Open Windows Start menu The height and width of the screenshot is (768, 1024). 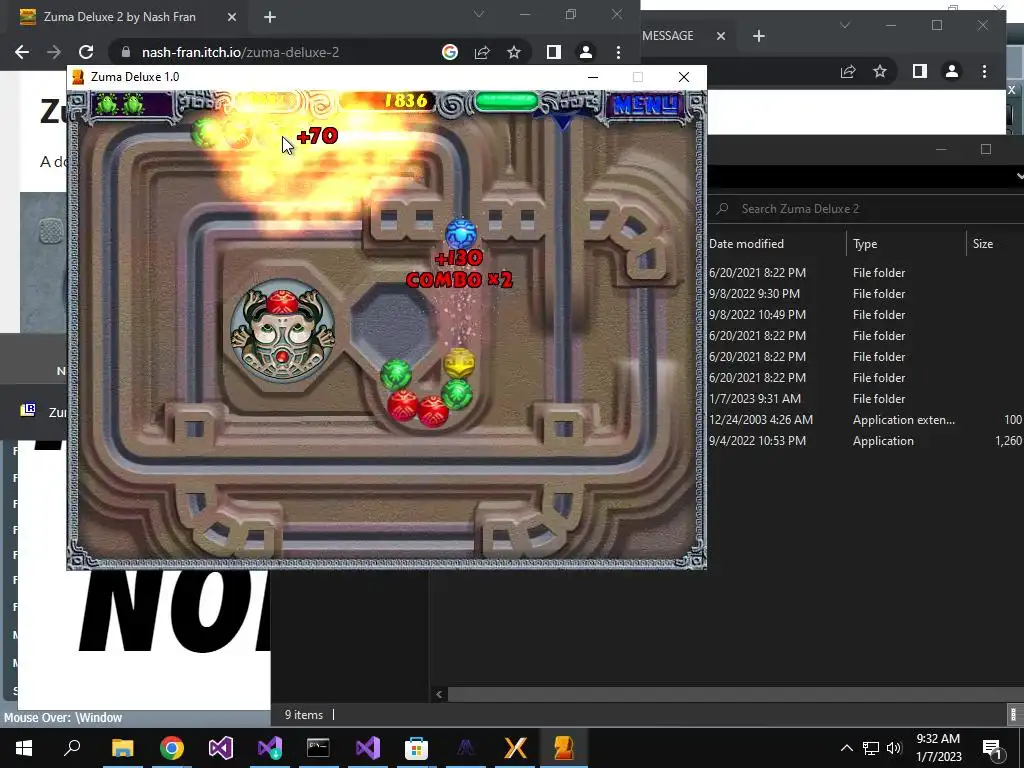coord(24,748)
